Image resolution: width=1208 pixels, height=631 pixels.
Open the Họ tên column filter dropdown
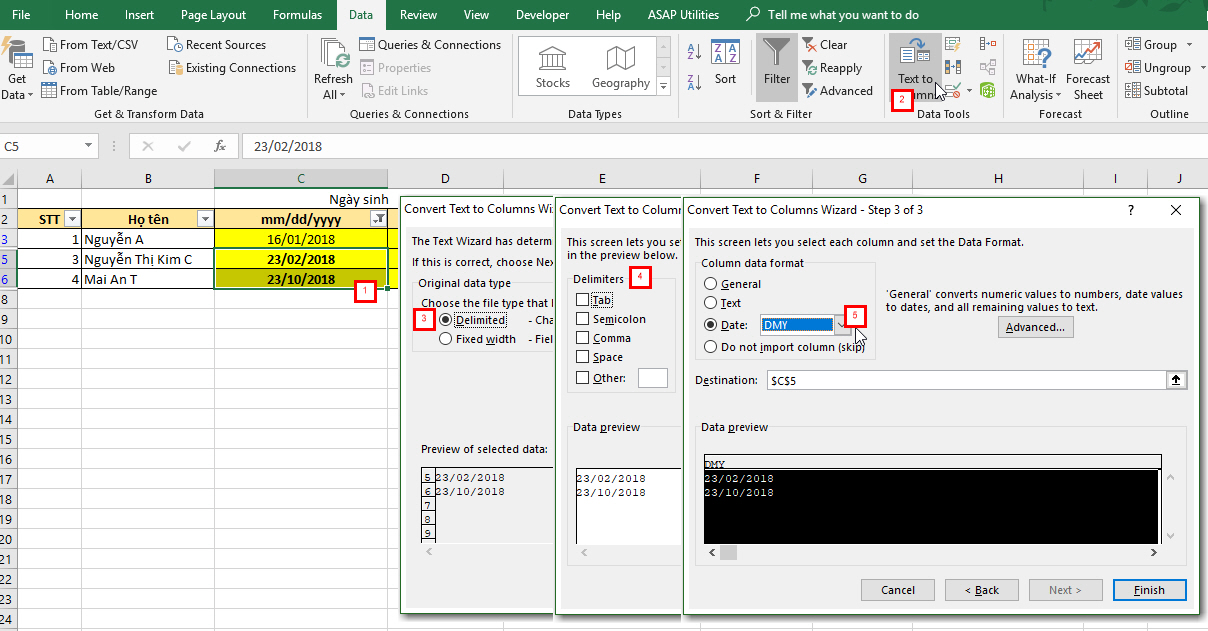(205, 219)
